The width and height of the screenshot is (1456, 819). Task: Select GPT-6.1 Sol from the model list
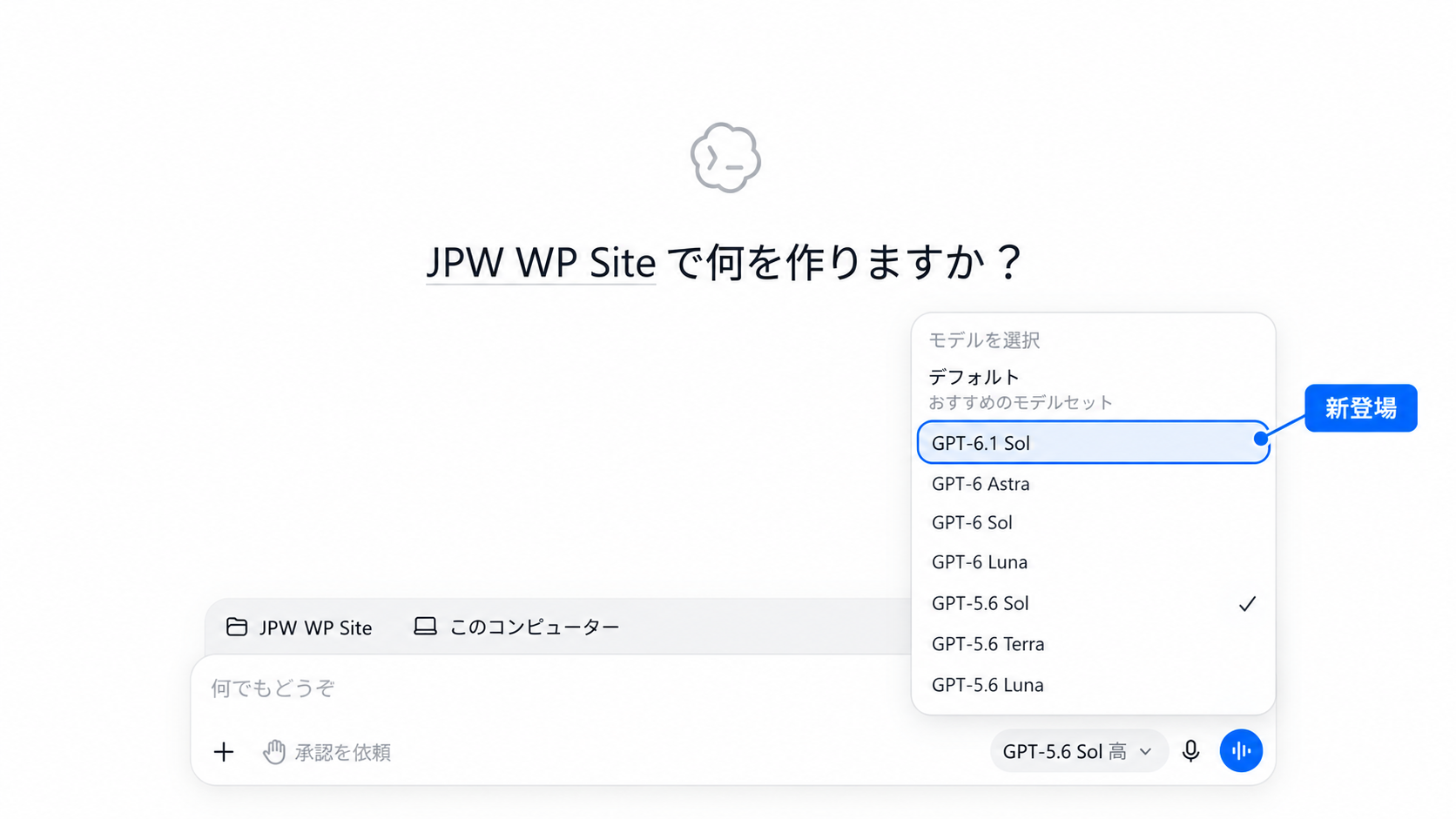tap(1093, 442)
